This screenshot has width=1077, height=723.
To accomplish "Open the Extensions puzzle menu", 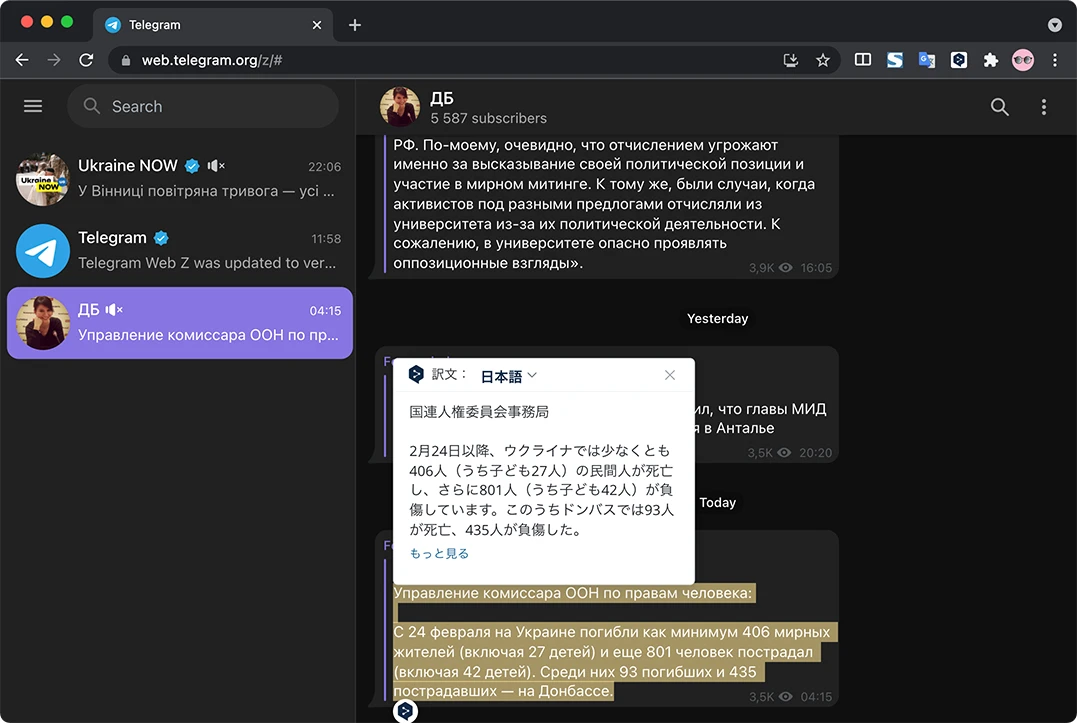I will 990,60.
